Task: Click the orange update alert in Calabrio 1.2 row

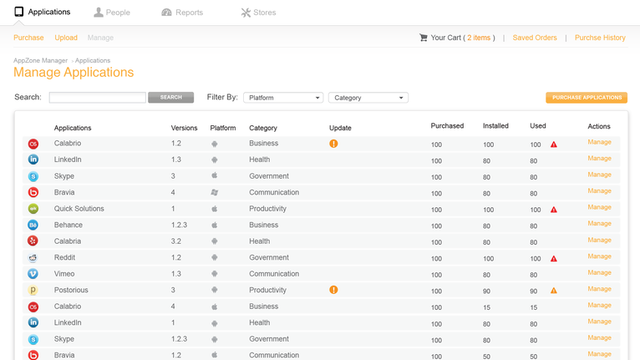Action: coord(333,144)
